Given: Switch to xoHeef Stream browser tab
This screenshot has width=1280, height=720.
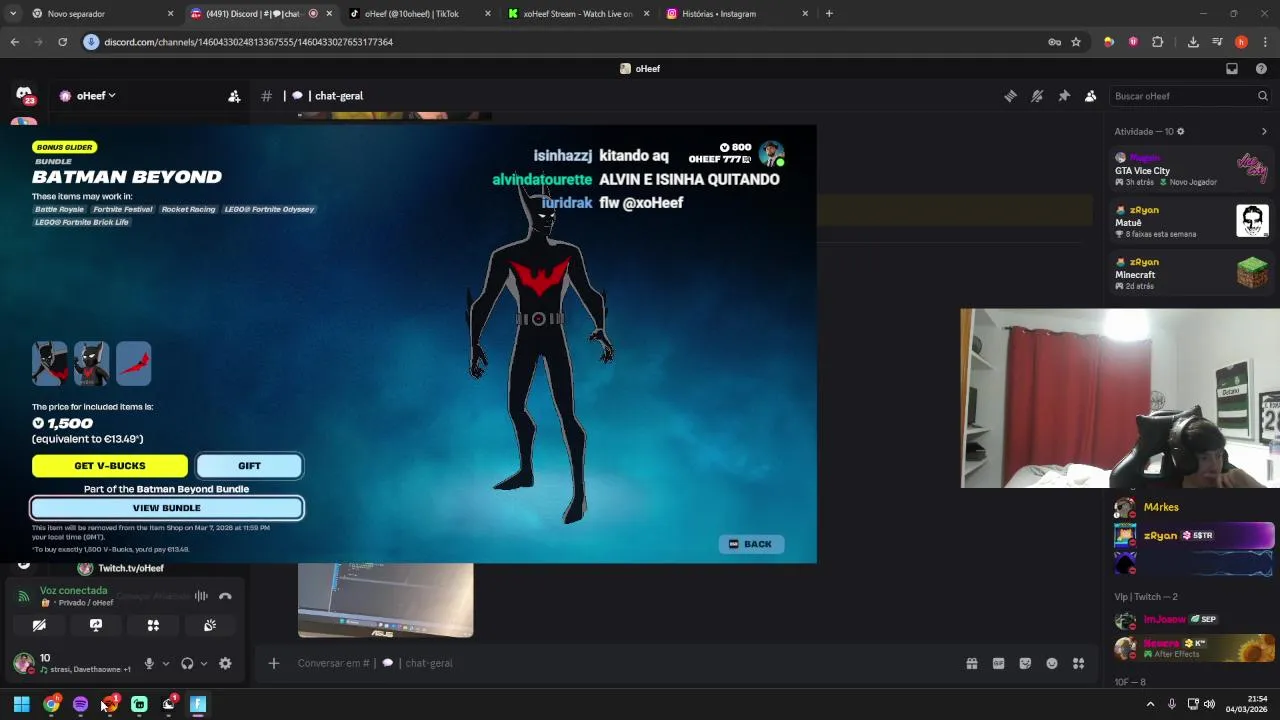Looking at the screenshot, I should (x=577, y=14).
